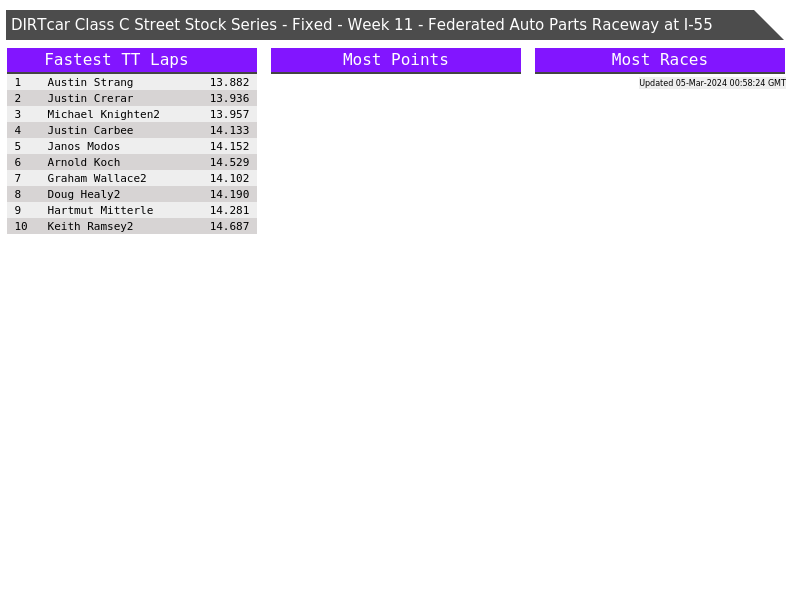Open Hartmut Mitterle's row

[100, 211]
